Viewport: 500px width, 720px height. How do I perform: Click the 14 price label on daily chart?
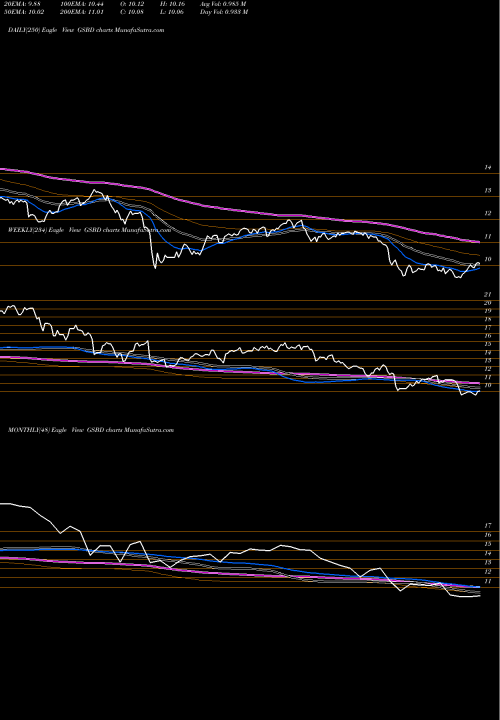pos(488,168)
